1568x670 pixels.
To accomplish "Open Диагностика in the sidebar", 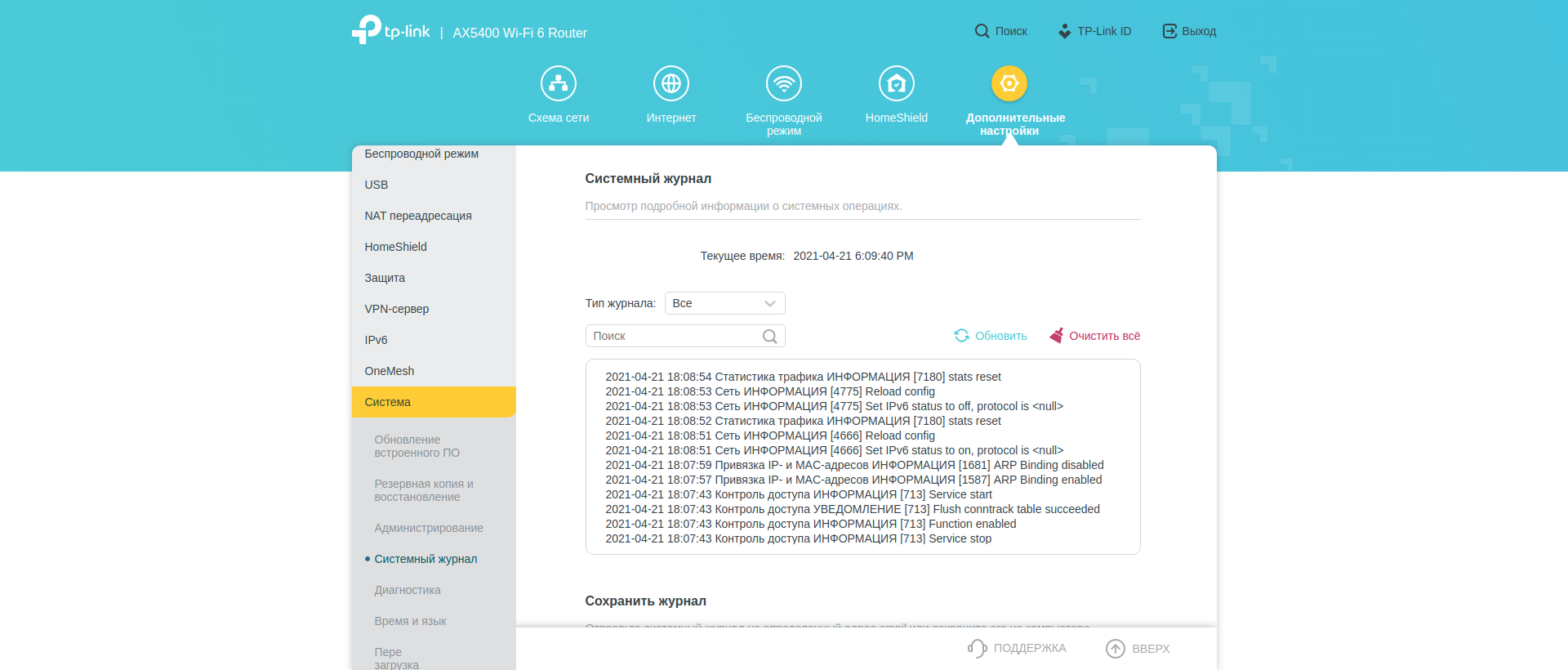I will coord(408,590).
